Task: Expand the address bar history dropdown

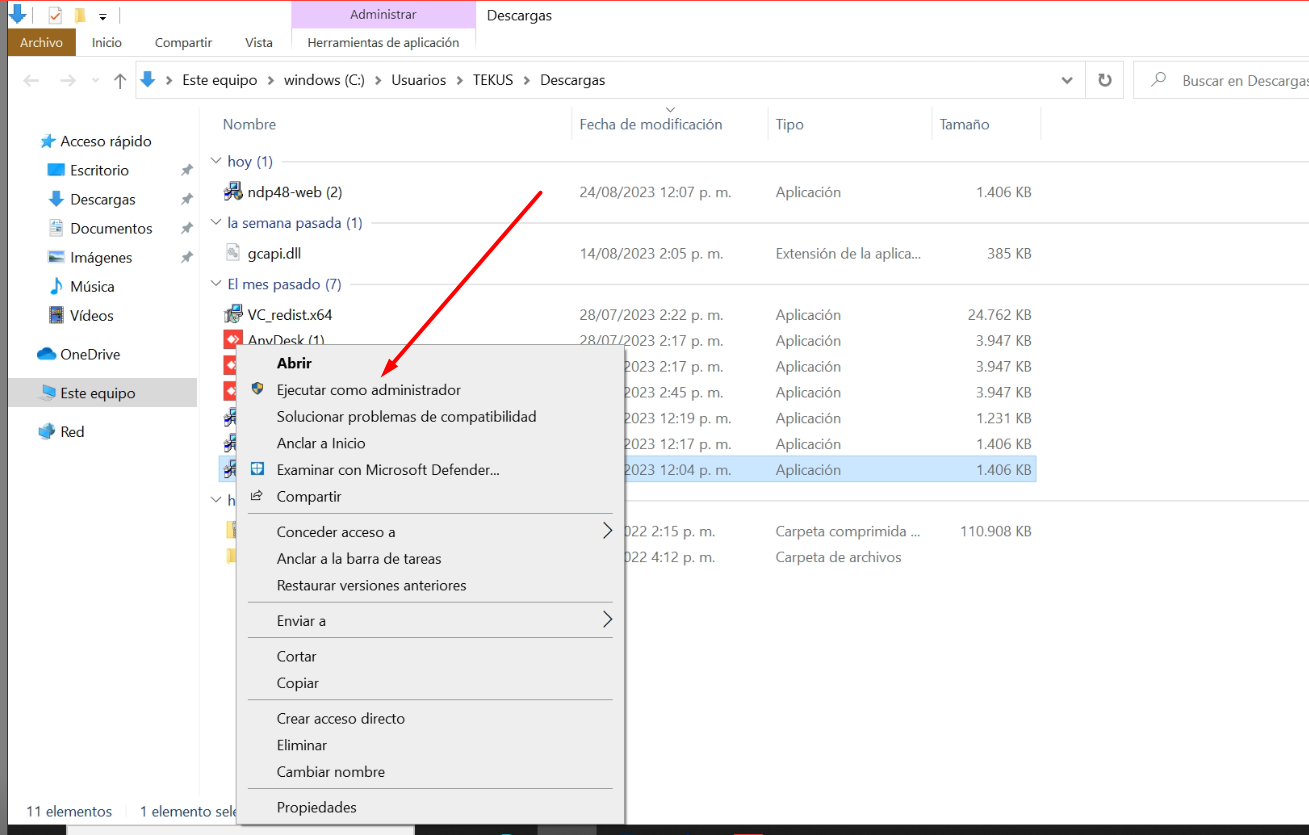Action: [x=1067, y=80]
